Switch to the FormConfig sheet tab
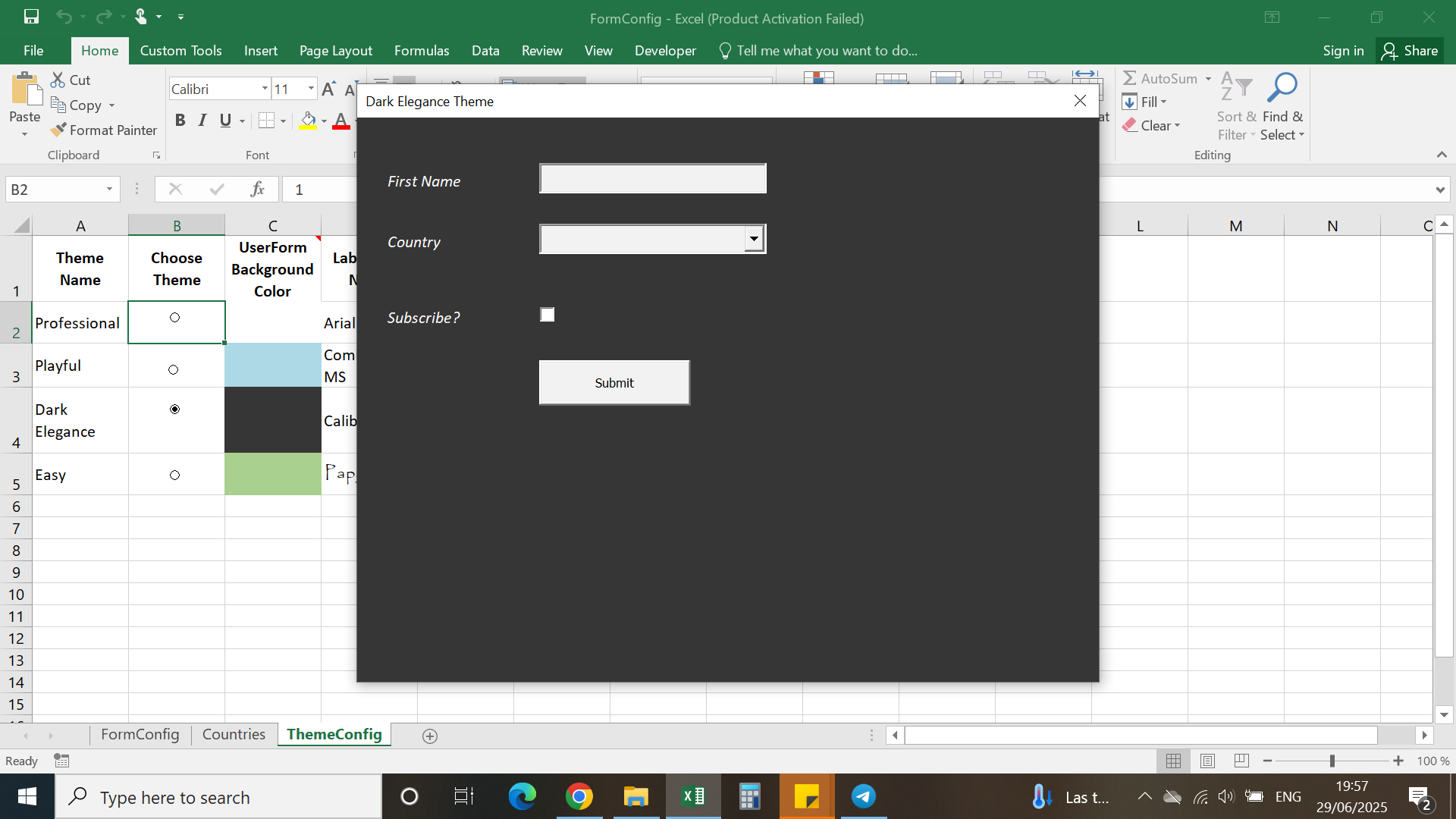Viewport: 1456px width, 819px height. point(140,735)
